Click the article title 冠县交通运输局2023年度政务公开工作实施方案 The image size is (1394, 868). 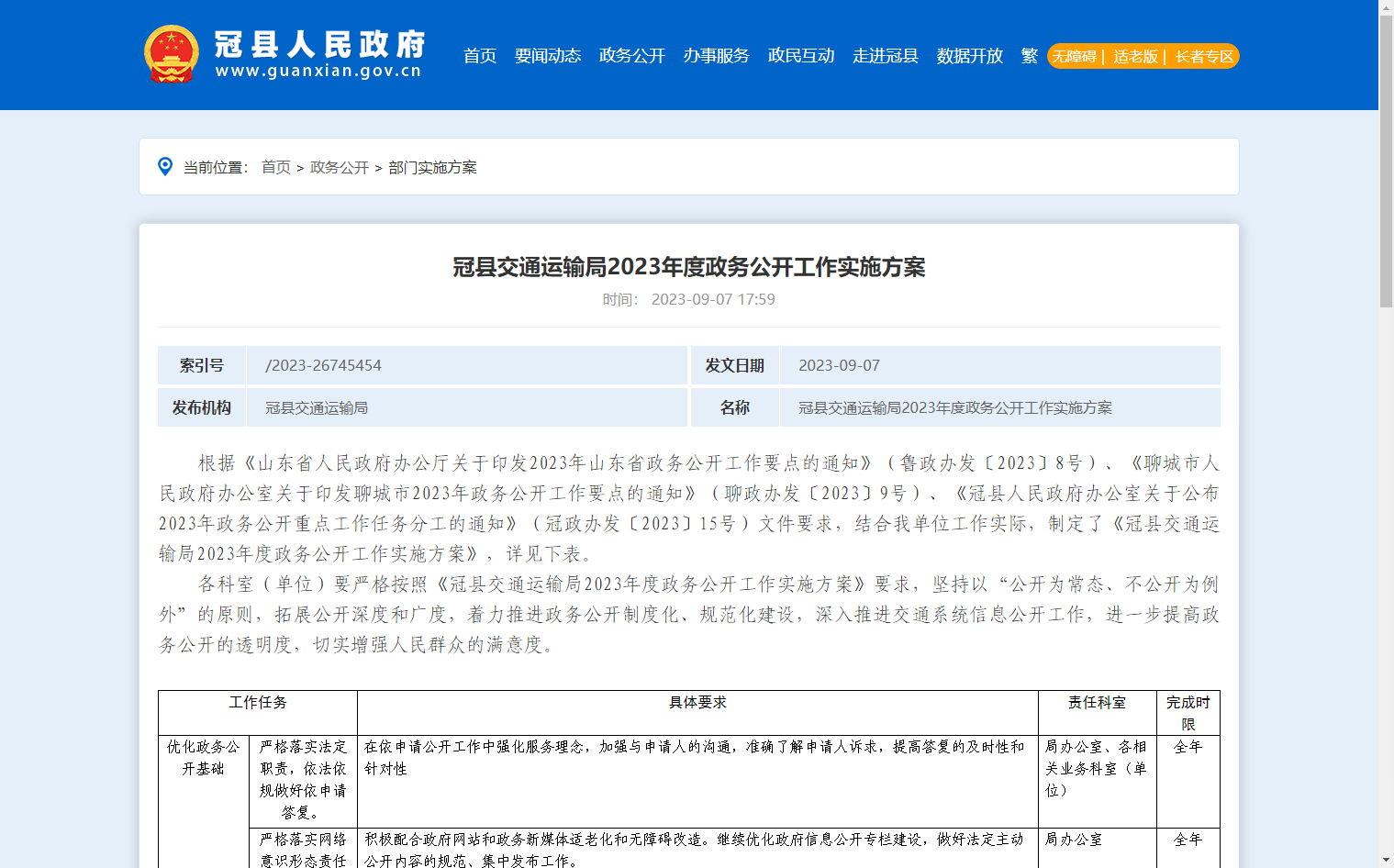coord(689,267)
